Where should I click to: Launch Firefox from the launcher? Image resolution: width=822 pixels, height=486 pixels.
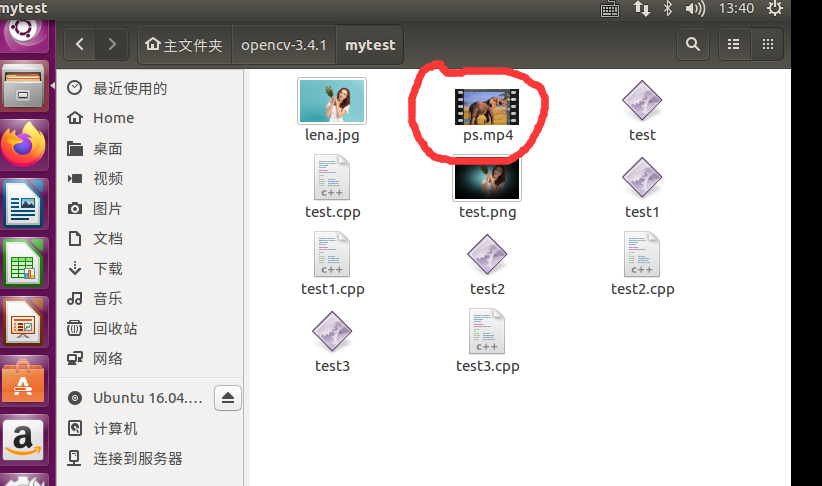(24, 145)
